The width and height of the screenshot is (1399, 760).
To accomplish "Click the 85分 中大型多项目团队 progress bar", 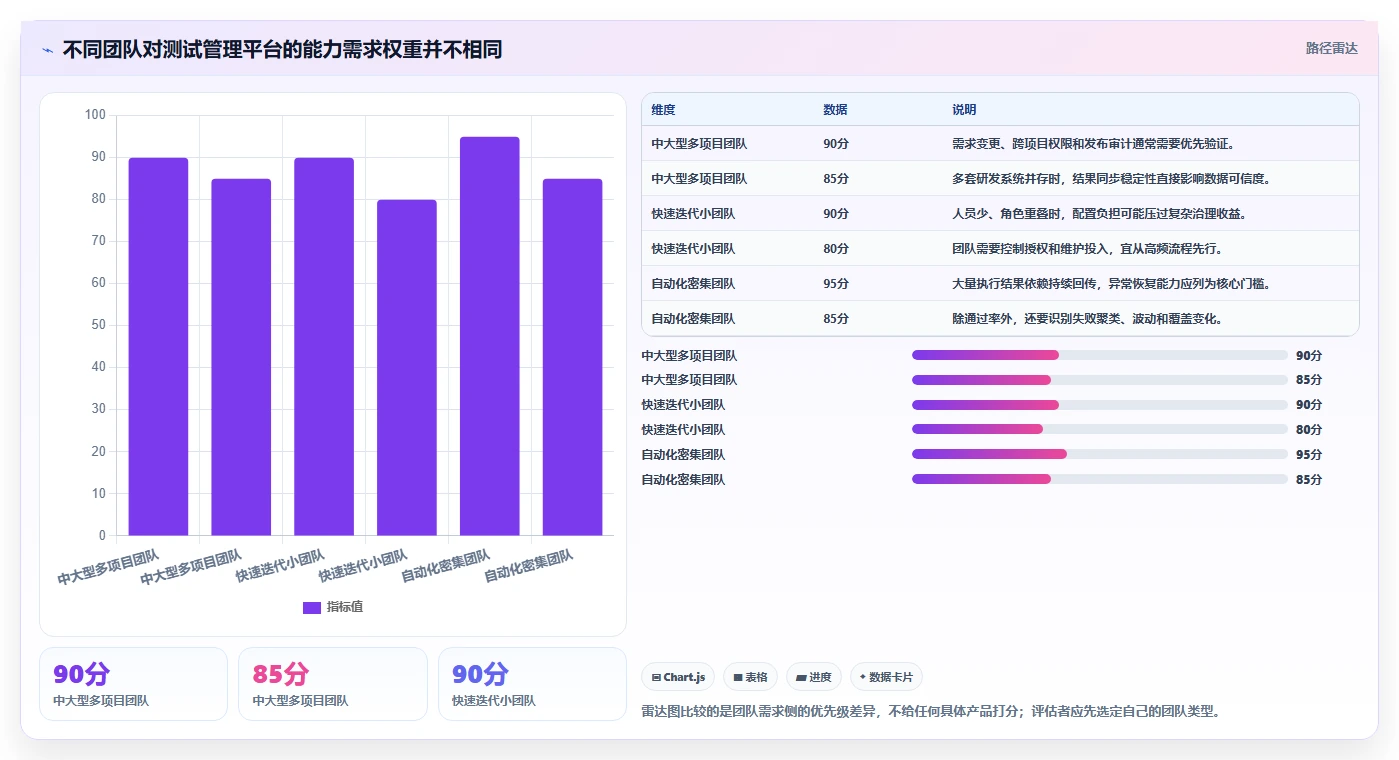I will pyautogui.click(x=1100, y=380).
